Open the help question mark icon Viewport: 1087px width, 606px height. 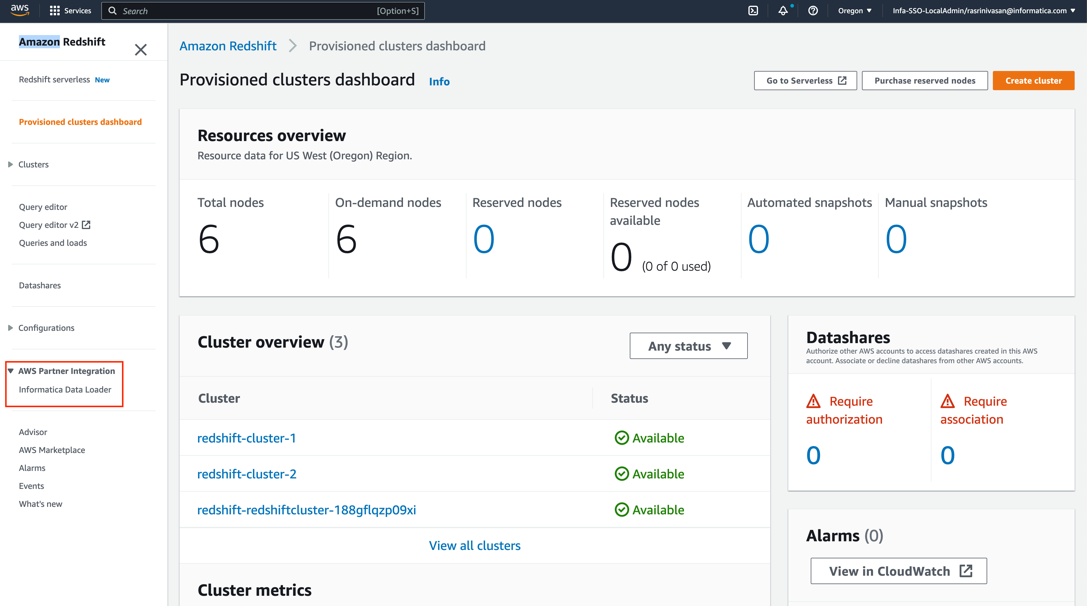tap(812, 10)
